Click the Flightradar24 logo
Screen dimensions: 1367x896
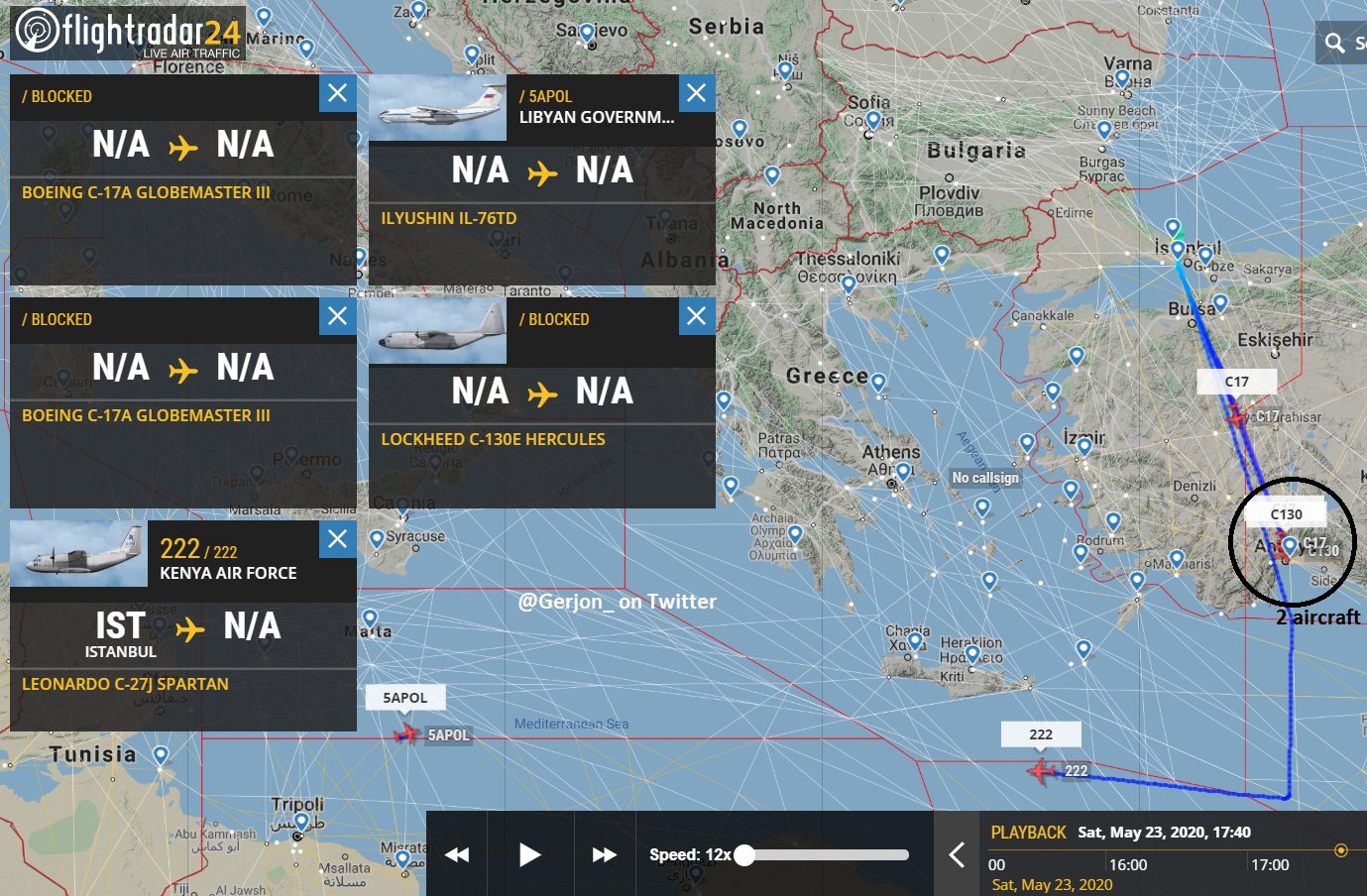pos(129,33)
